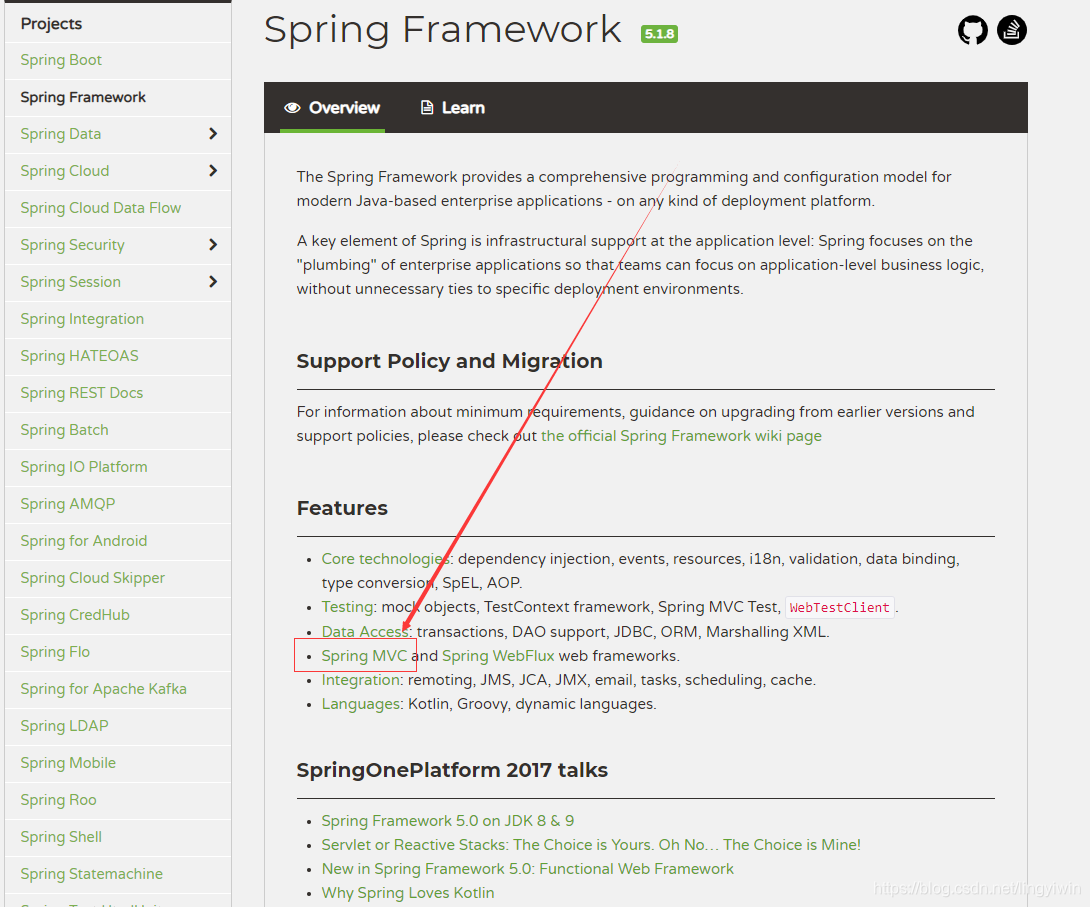Open Functional Web Framework talk link
The image size is (1090, 907).
[527, 869]
